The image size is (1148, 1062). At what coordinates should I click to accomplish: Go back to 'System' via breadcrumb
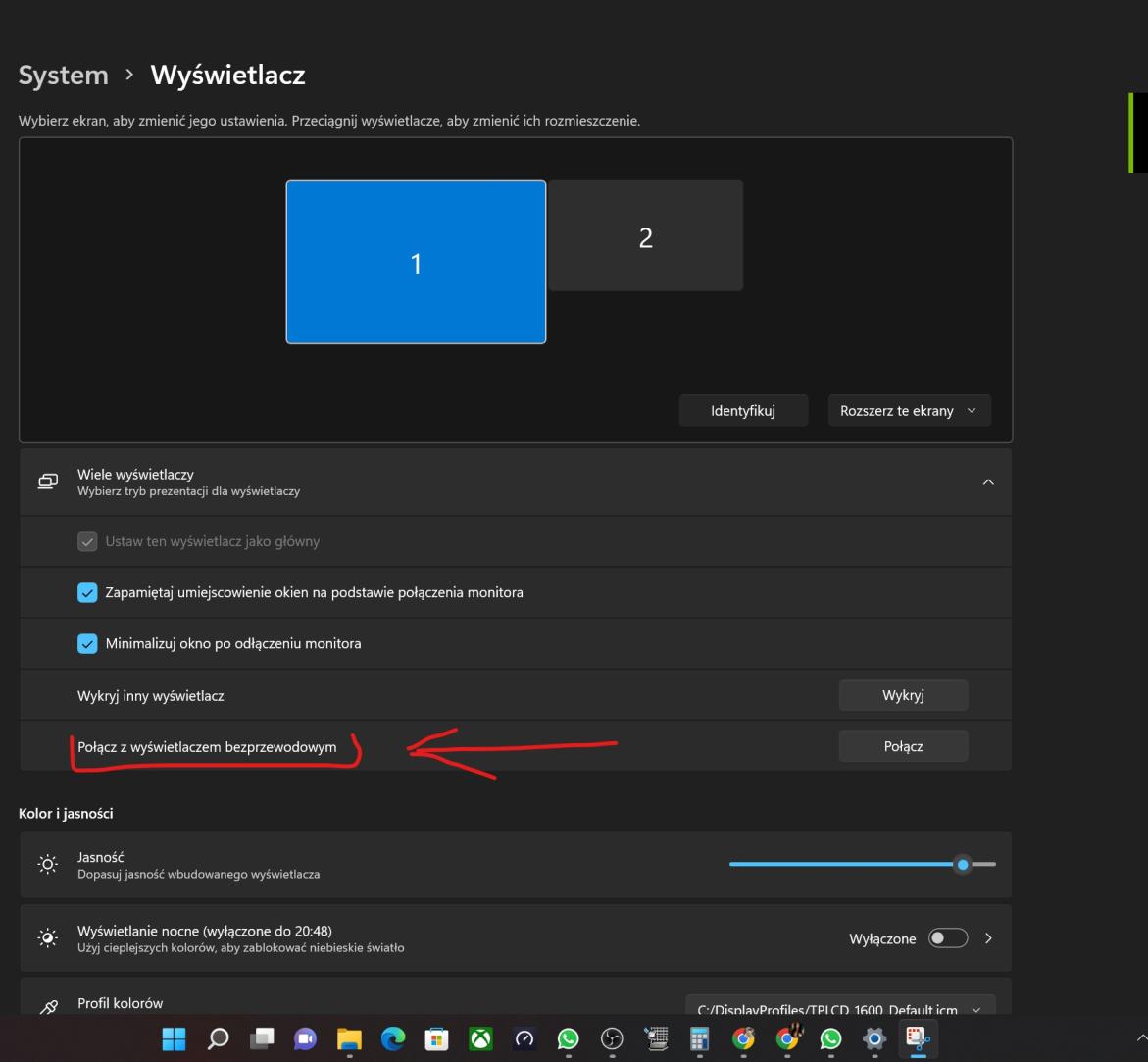(64, 75)
